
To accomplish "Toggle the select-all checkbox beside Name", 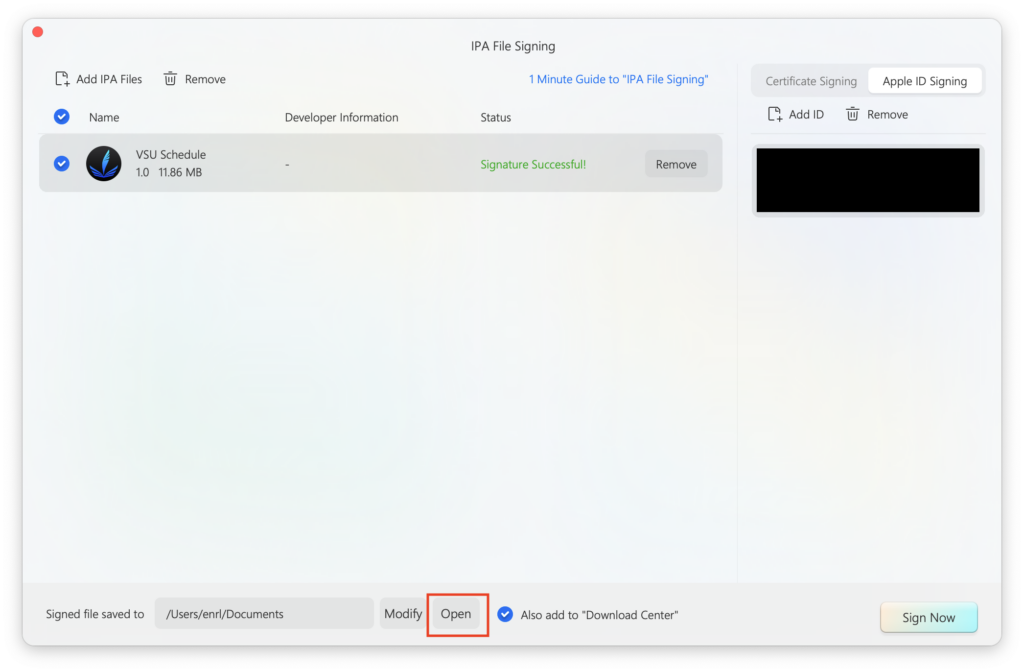I will (x=61, y=117).
